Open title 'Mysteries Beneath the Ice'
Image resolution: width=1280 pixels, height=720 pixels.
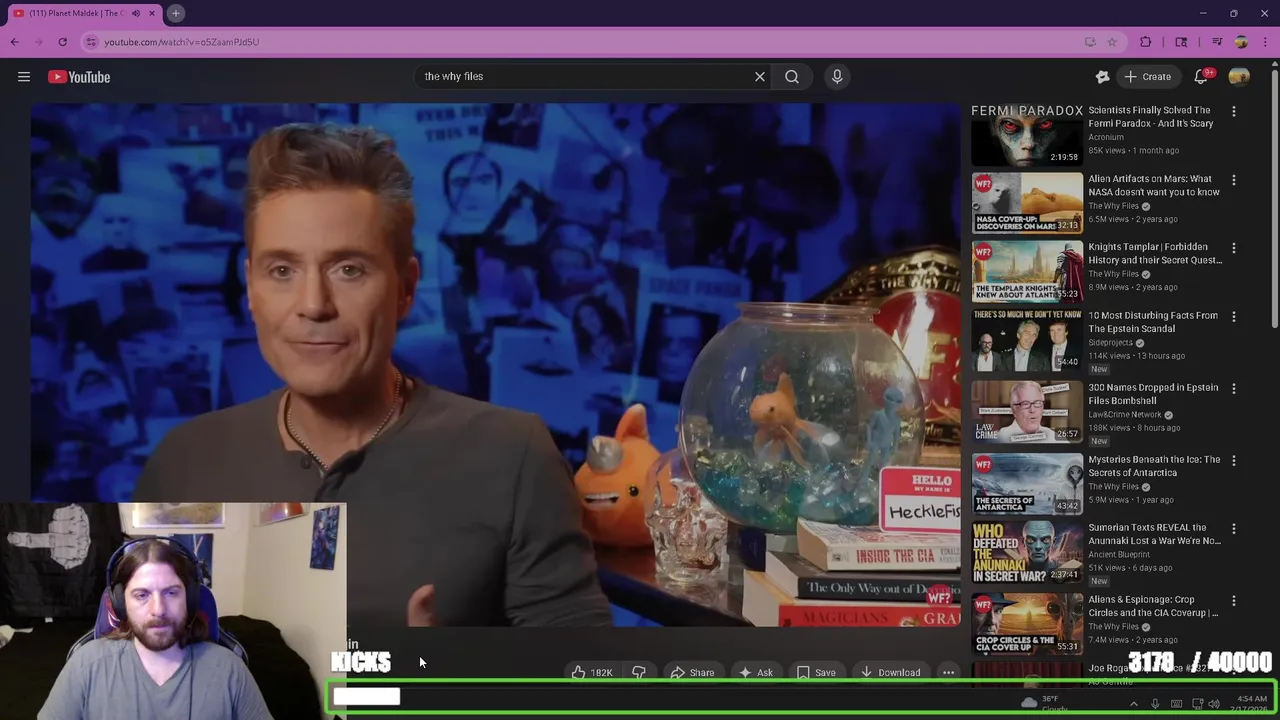click(x=1154, y=466)
